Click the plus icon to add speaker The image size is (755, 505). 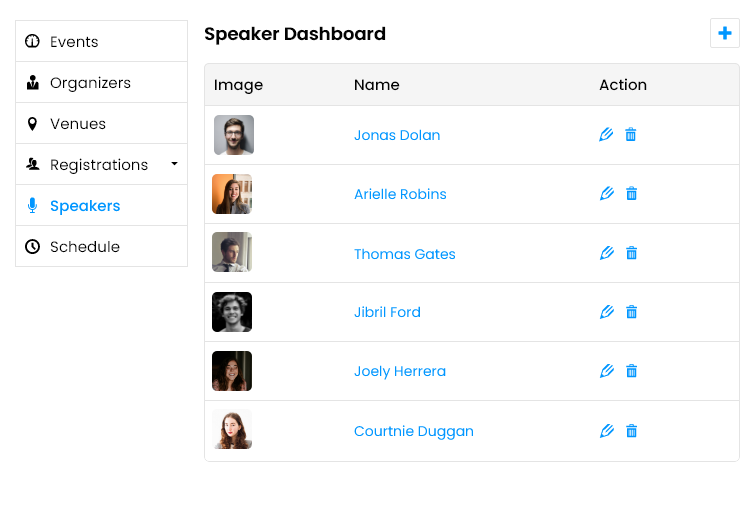[x=725, y=33]
